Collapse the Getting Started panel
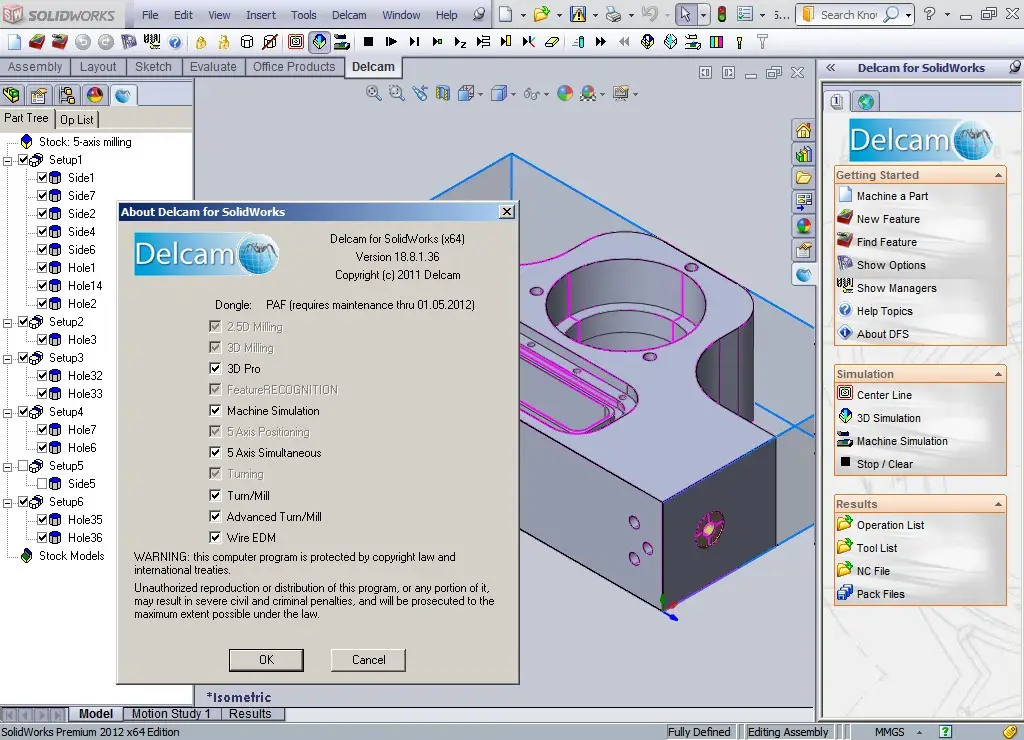 (x=998, y=175)
